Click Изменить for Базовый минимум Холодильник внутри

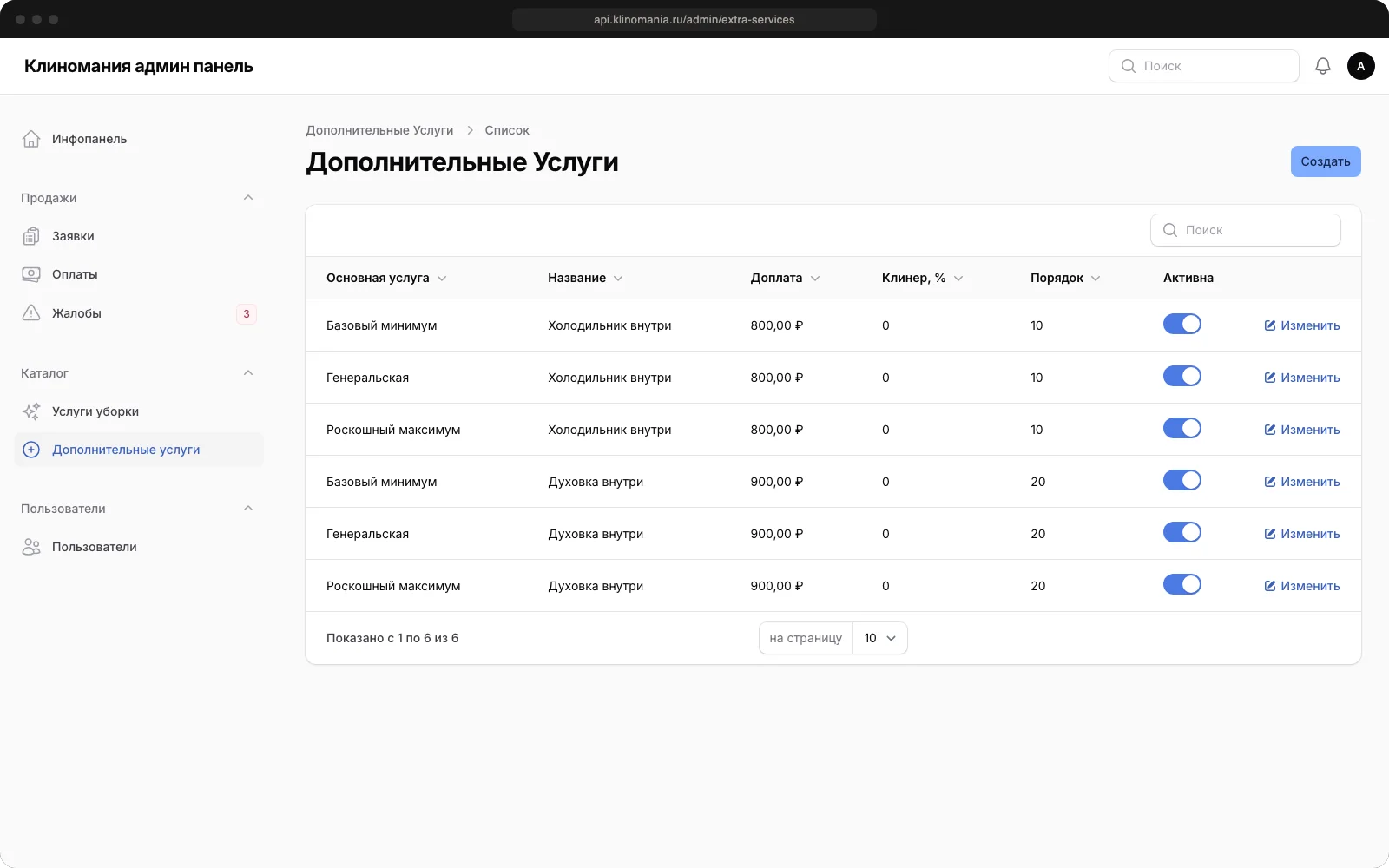pos(1302,325)
